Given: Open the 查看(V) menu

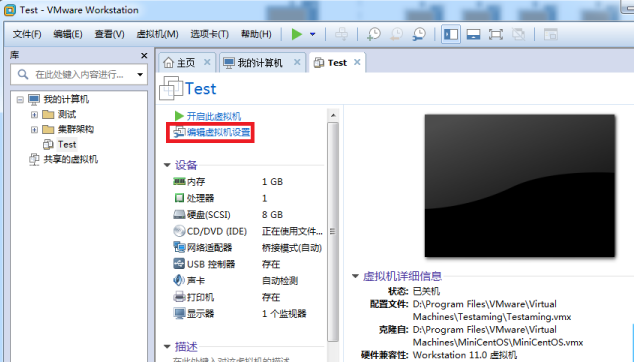Looking at the screenshot, I should click(x=110, y=34).
